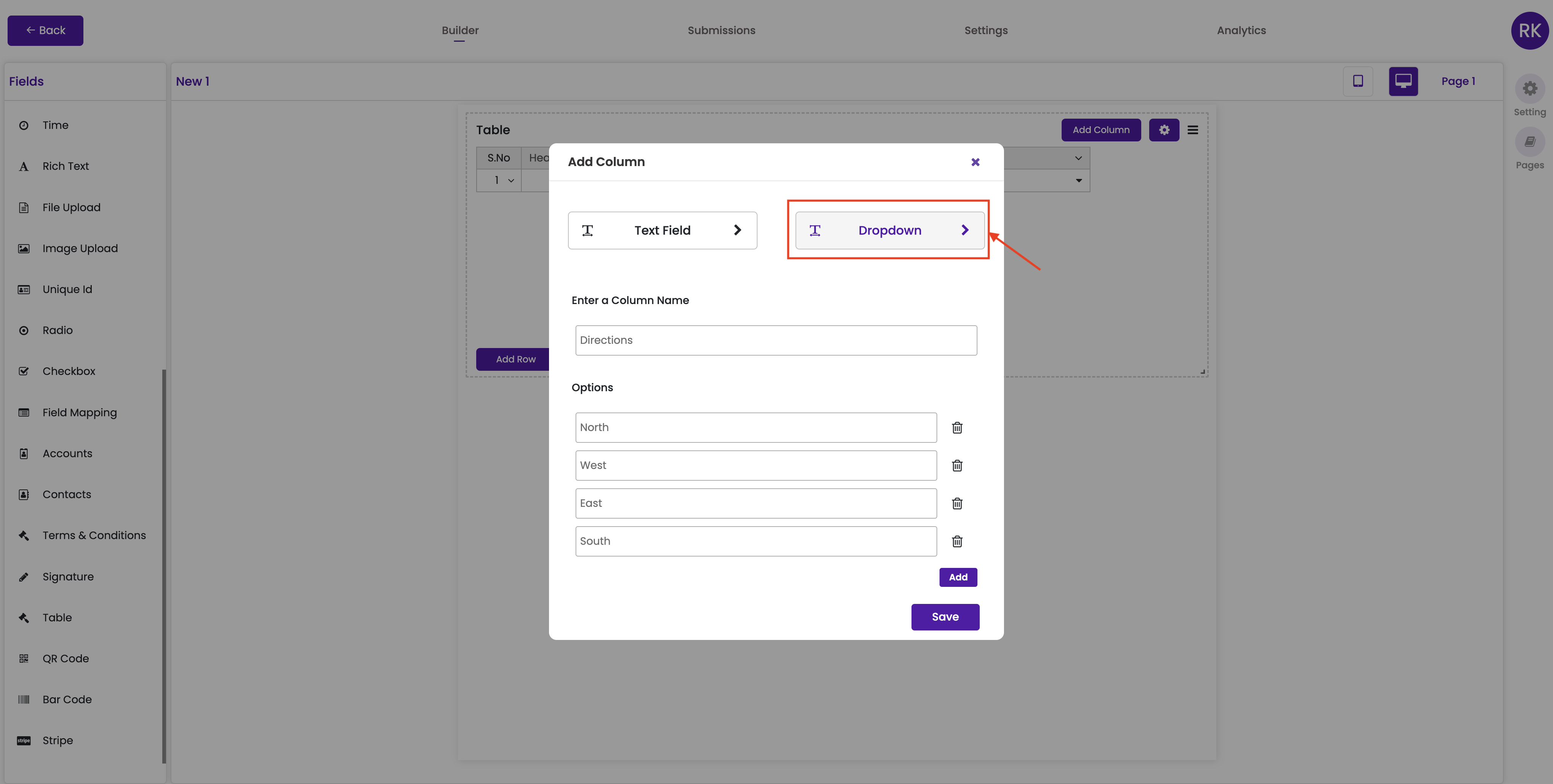Open the RK user avatar menu

(1529, 31)
